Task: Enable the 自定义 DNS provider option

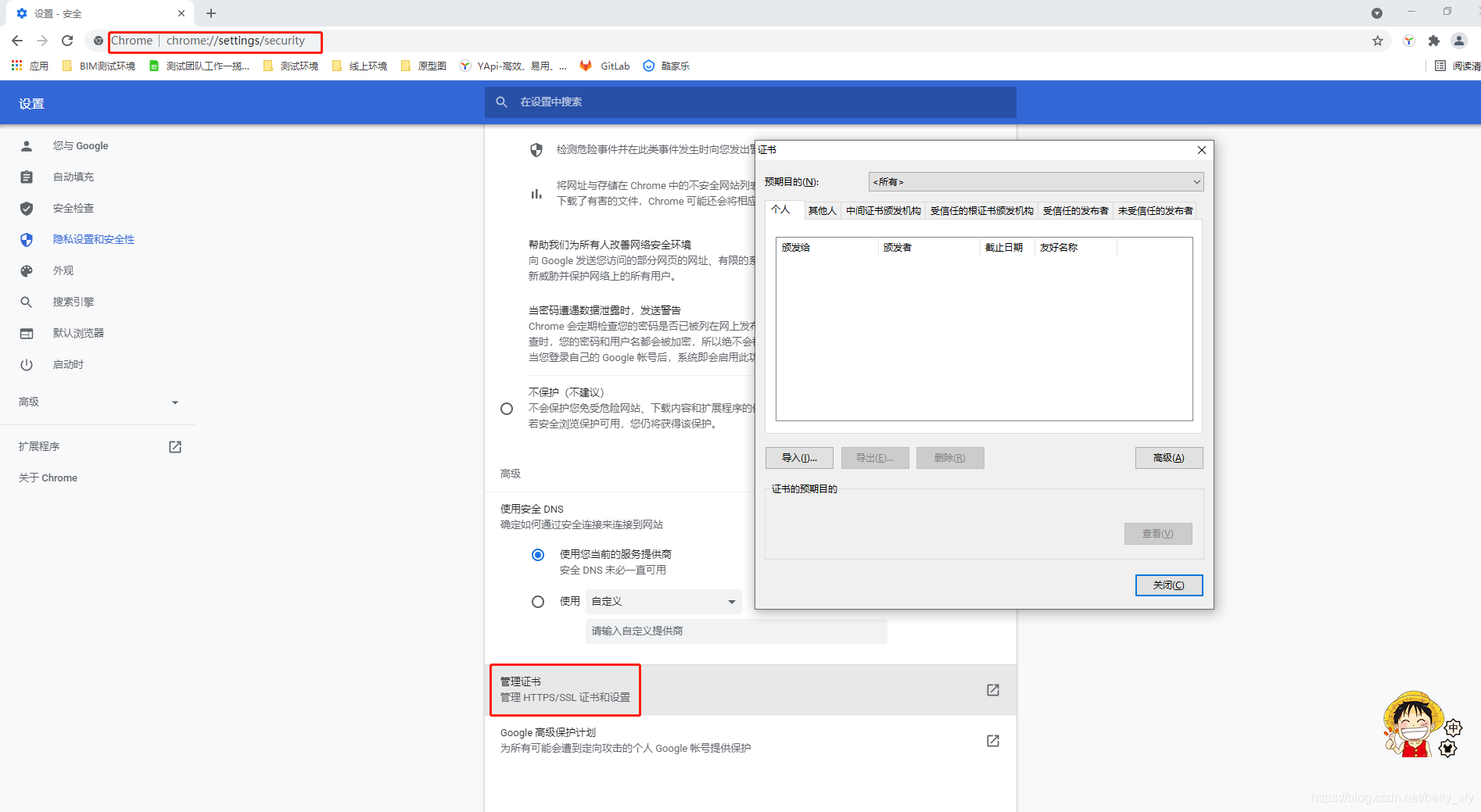Action: (537, 601)
